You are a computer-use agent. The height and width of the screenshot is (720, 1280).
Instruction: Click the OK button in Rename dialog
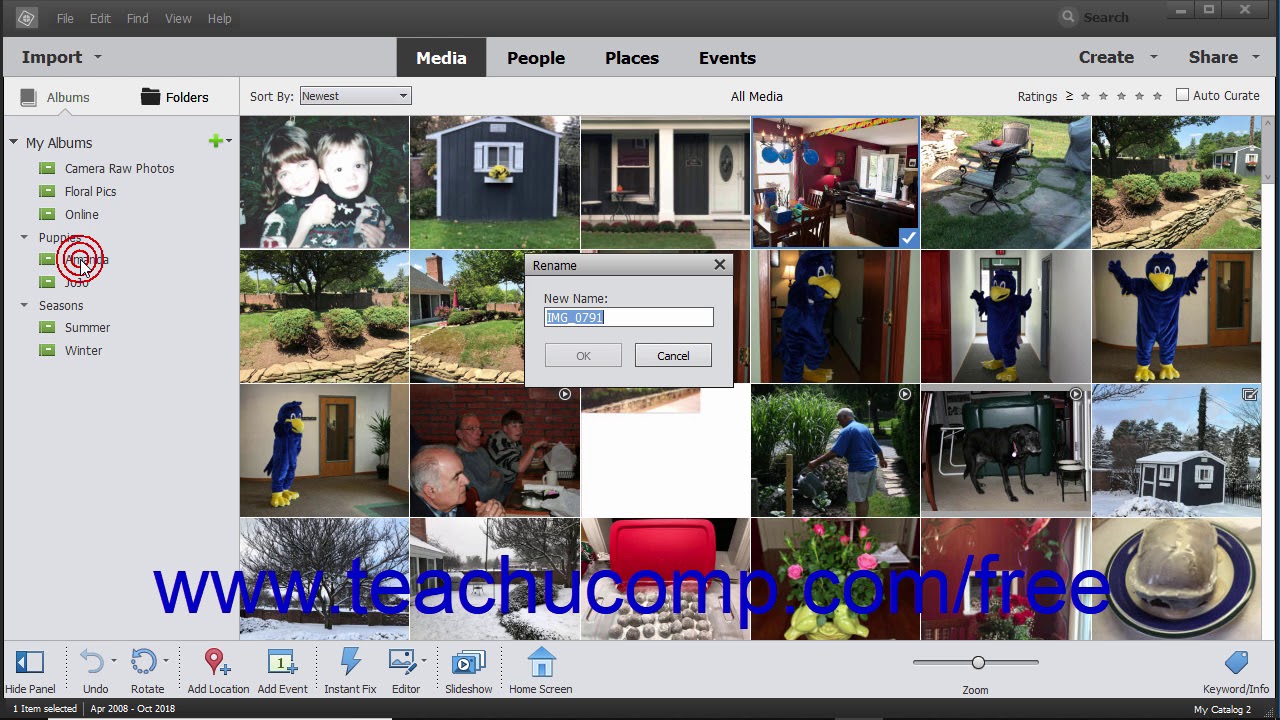pos(583,356)
